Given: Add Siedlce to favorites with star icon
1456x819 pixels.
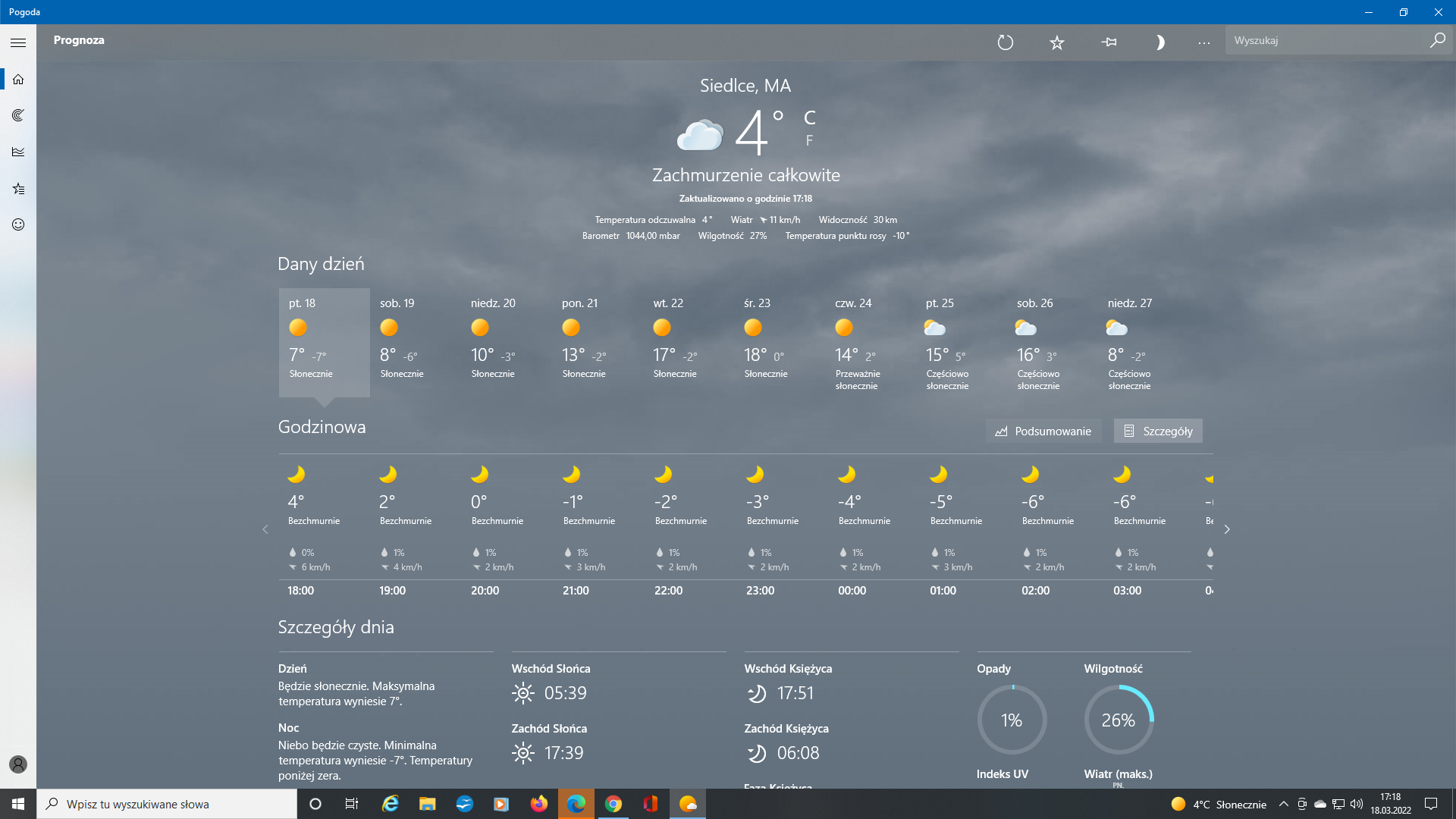Looking at the screenshot, I should click(1057, 42).
